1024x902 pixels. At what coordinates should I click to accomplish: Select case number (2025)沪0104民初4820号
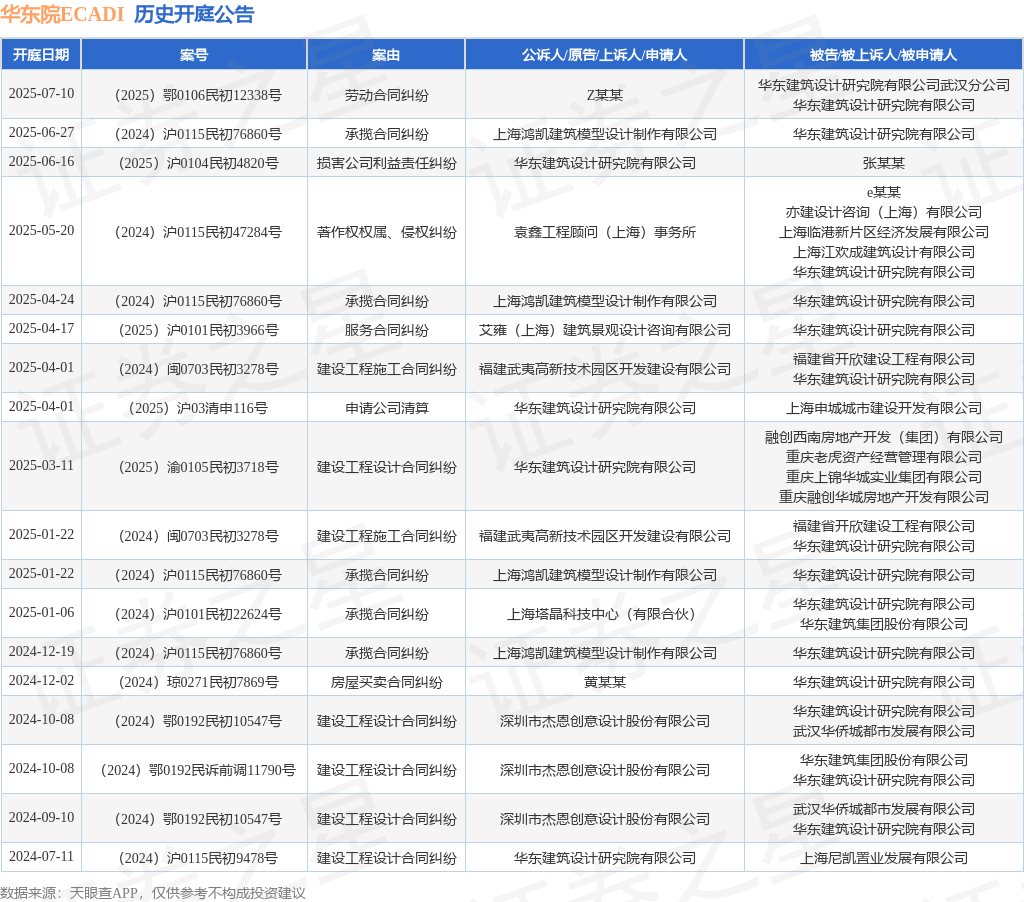[199, 163]
